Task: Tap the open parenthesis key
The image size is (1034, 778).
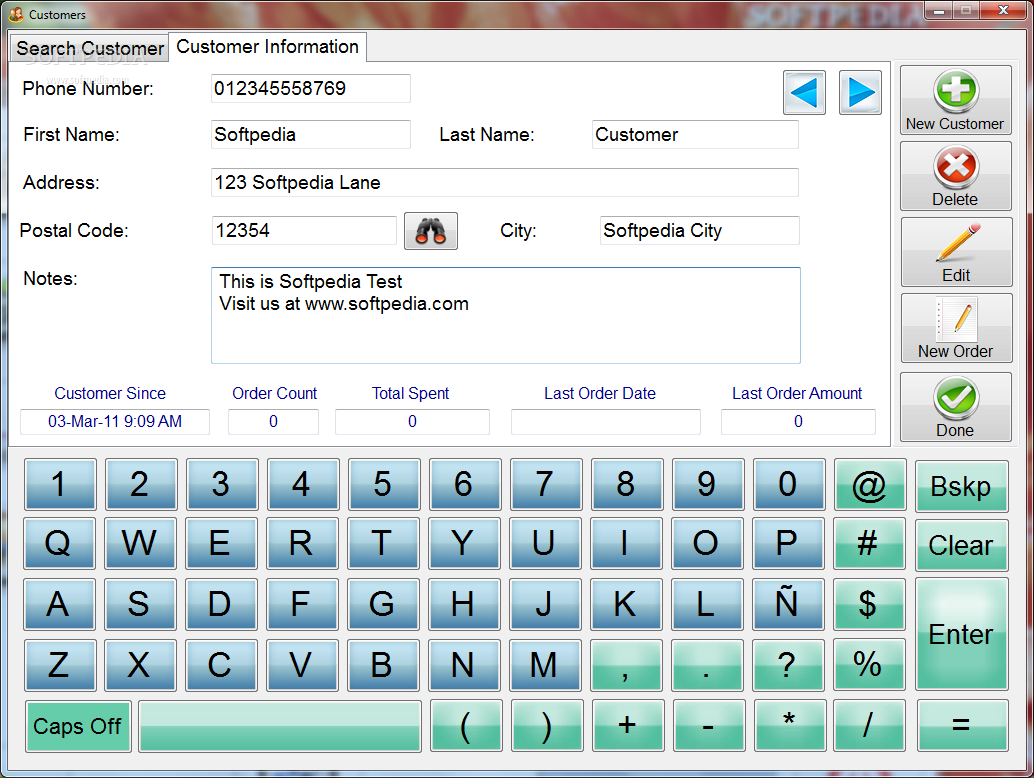Action: click(466, 726)
